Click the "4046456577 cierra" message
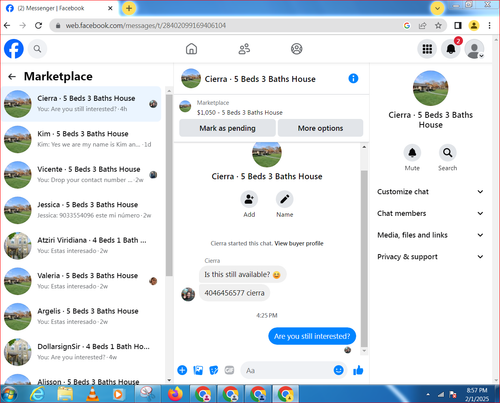The image size is (500, 403). 234,293
